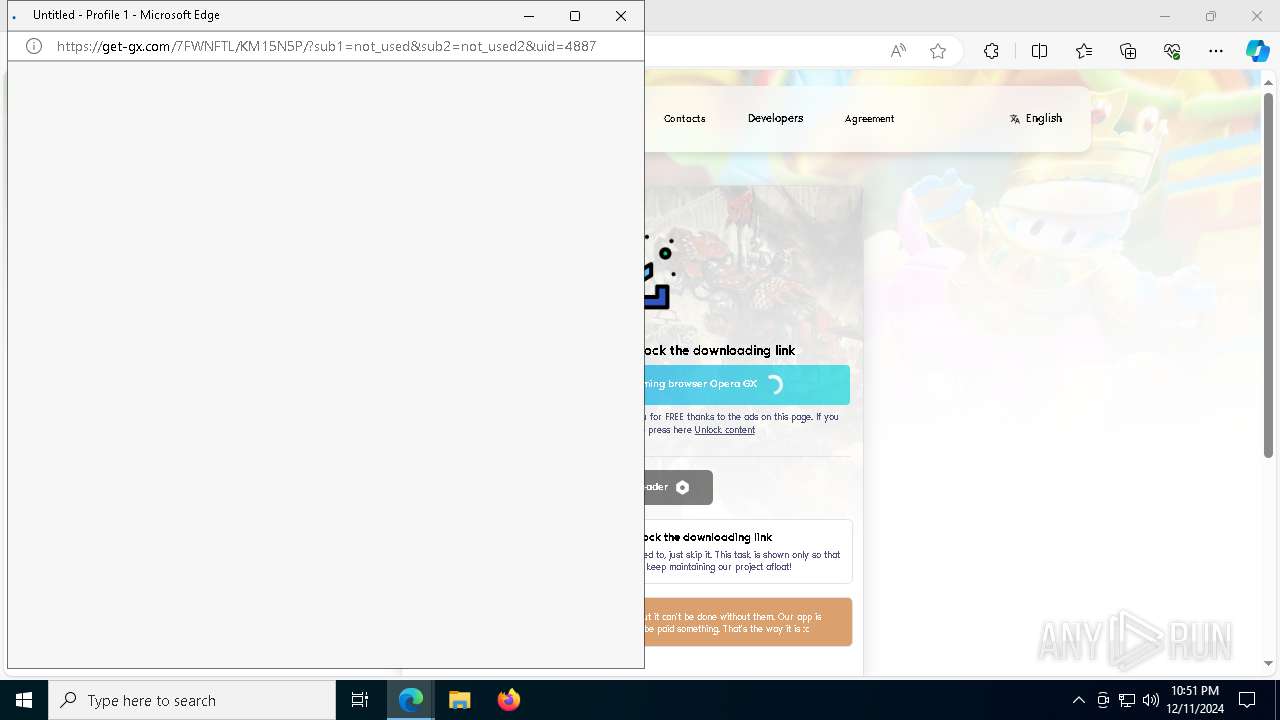
Task: Click the meet-now tray icon beside the chevron
Action: (x=1103, y=700)
